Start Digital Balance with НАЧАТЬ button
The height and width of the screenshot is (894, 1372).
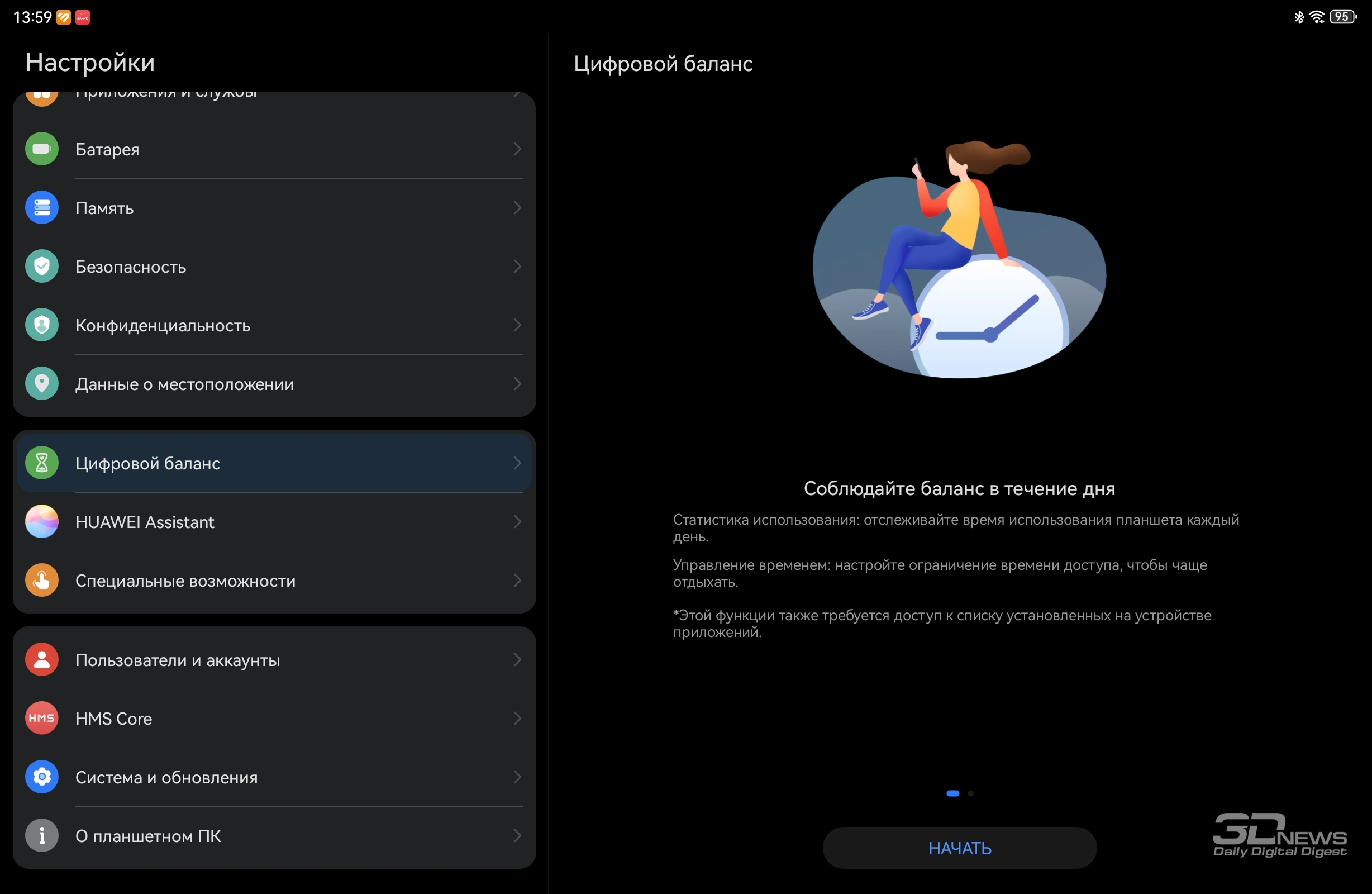[x=960, y=848]
